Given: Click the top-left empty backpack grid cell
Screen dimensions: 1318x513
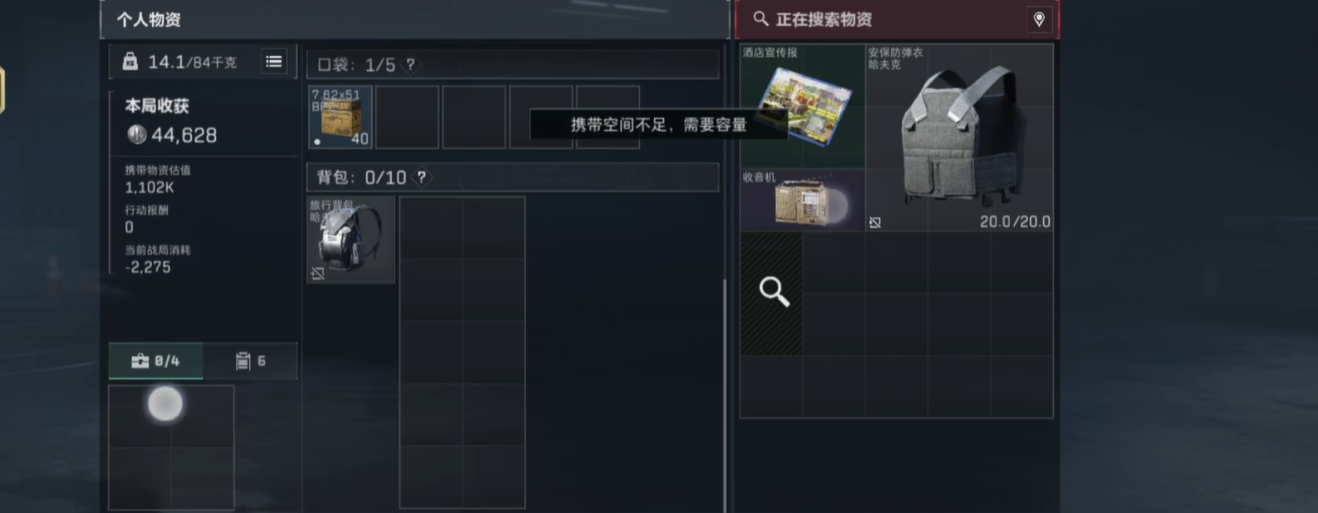Looking at the screenshot, I should coord(431,228).
